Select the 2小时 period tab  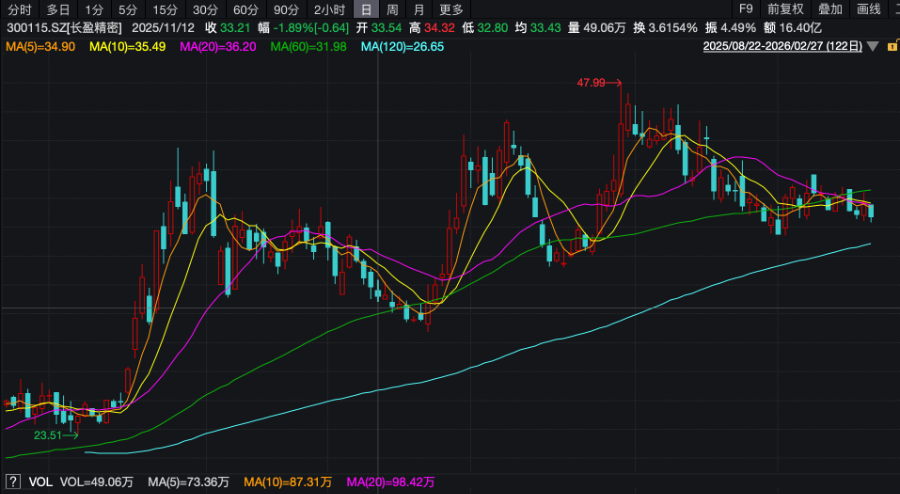click(x=329, y=9)
